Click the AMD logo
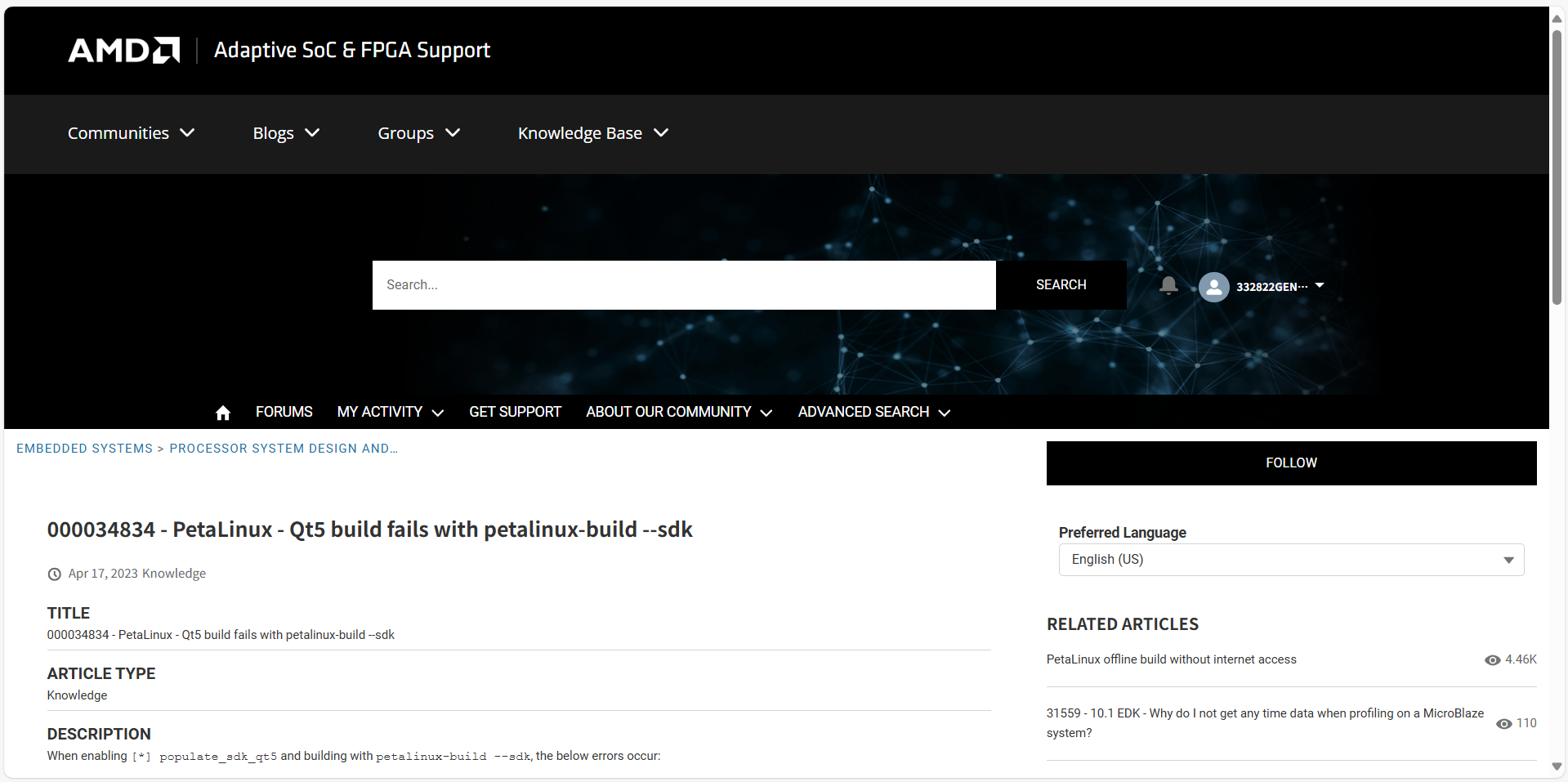This screenshot has width=1568, height=782. point(123,51)
